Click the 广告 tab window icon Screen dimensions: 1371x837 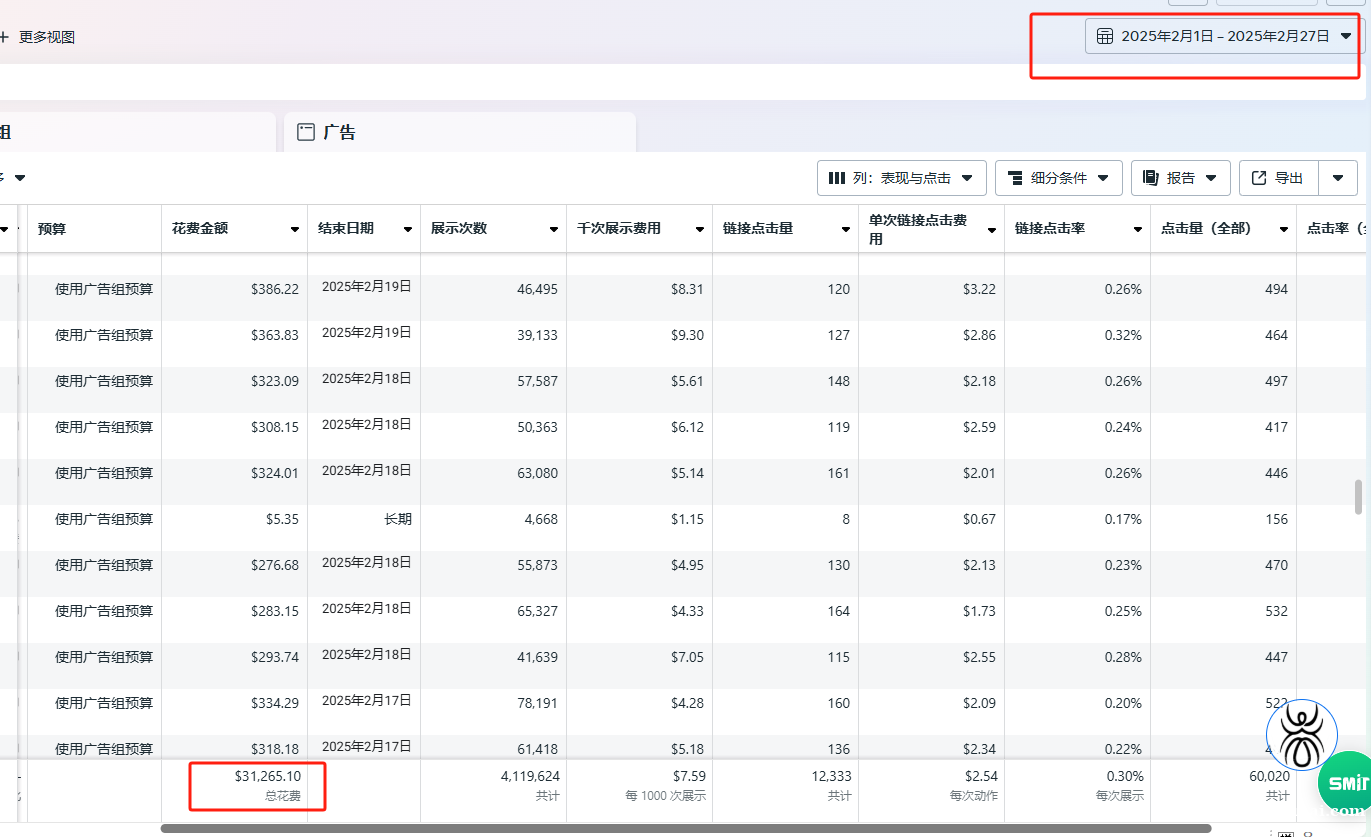[306, 132]
